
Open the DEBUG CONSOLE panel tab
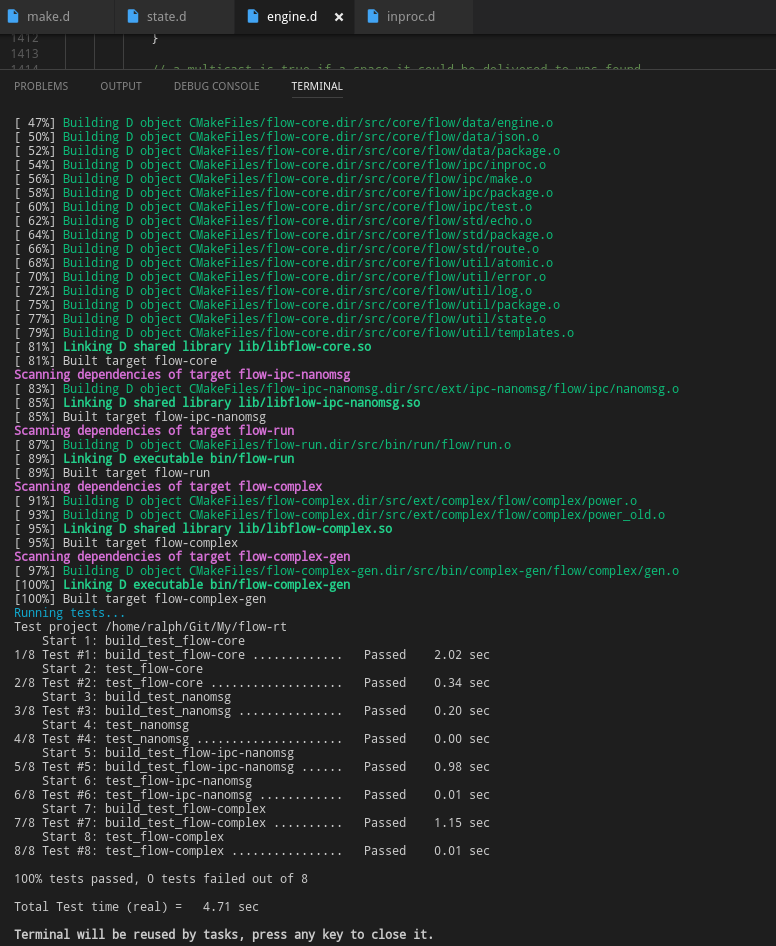coord(217,86)
